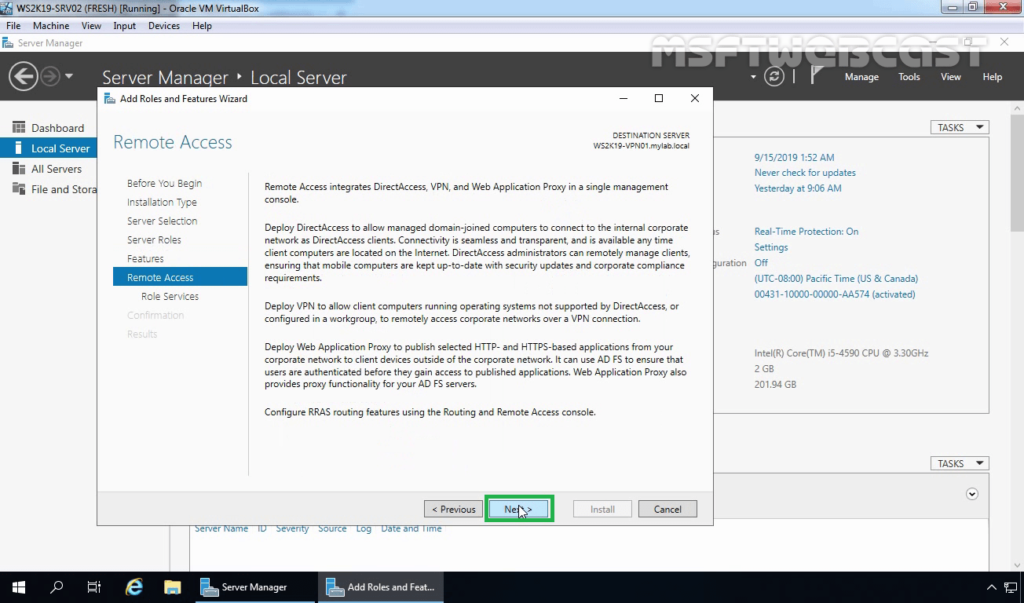The width and height of the screenshot is (1024, 603).
Task: Click the forward navigation arrow icon
Action: point(50,76)
